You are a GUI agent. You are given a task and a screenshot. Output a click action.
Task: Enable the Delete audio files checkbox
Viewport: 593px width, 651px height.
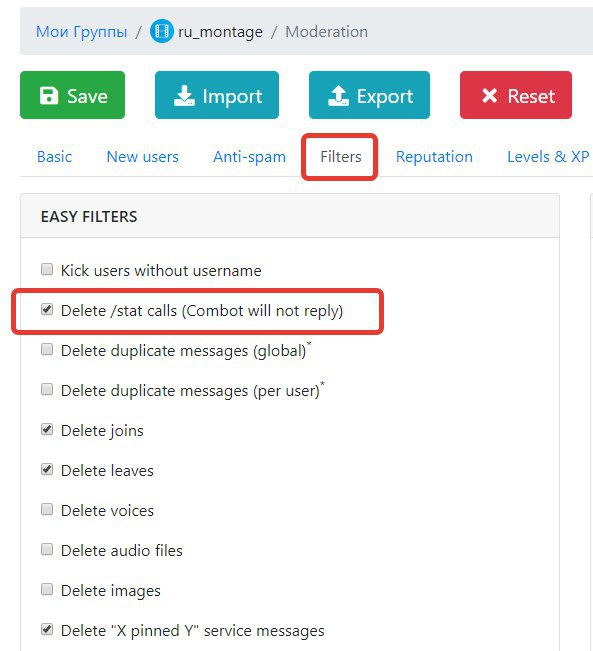click(x=47, y=549)
